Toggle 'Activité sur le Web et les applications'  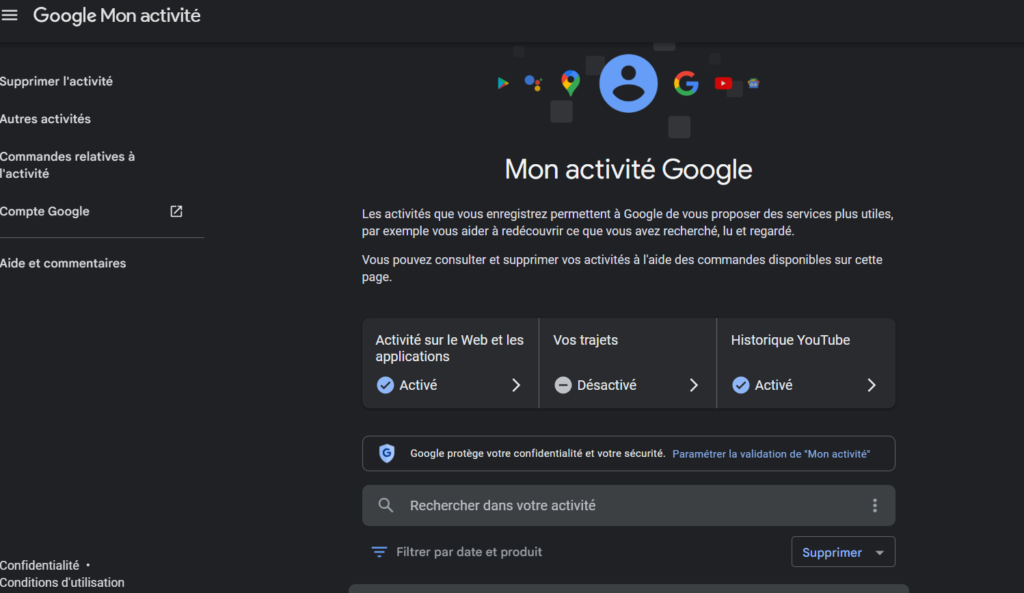tap(450, 363)
